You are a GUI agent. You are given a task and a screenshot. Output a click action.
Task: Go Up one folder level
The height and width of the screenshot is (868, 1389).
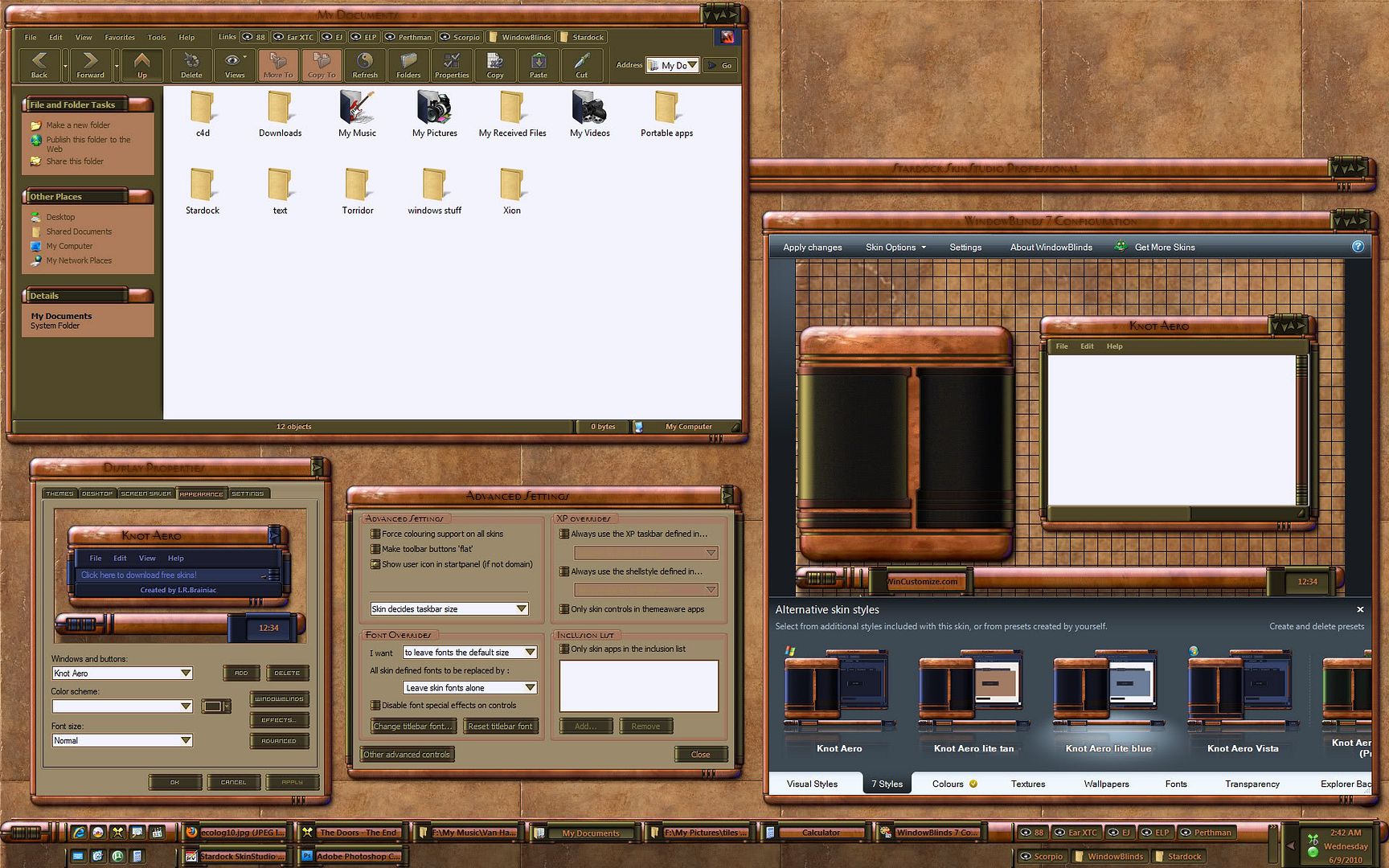point(141,64)
